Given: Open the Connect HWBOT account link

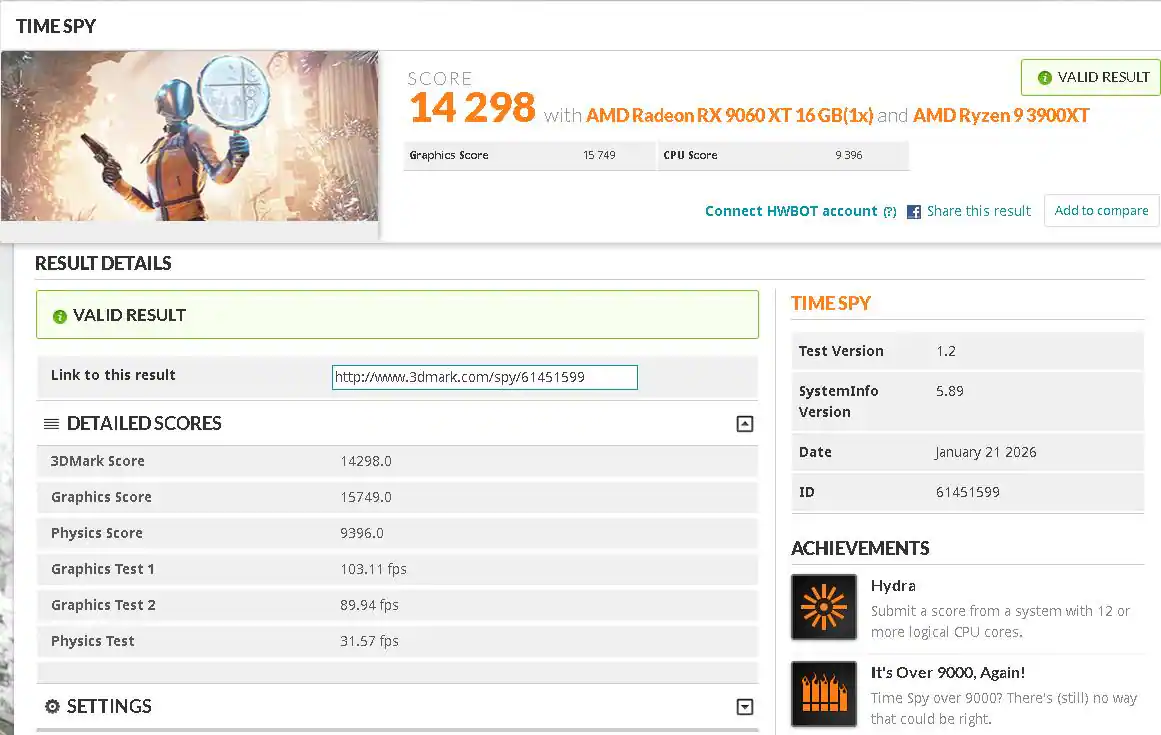Looking at the screenshot, I should pos(790,211).
